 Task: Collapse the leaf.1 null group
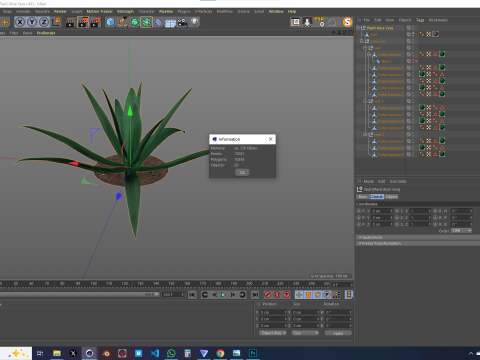click(x=365, y=101)
